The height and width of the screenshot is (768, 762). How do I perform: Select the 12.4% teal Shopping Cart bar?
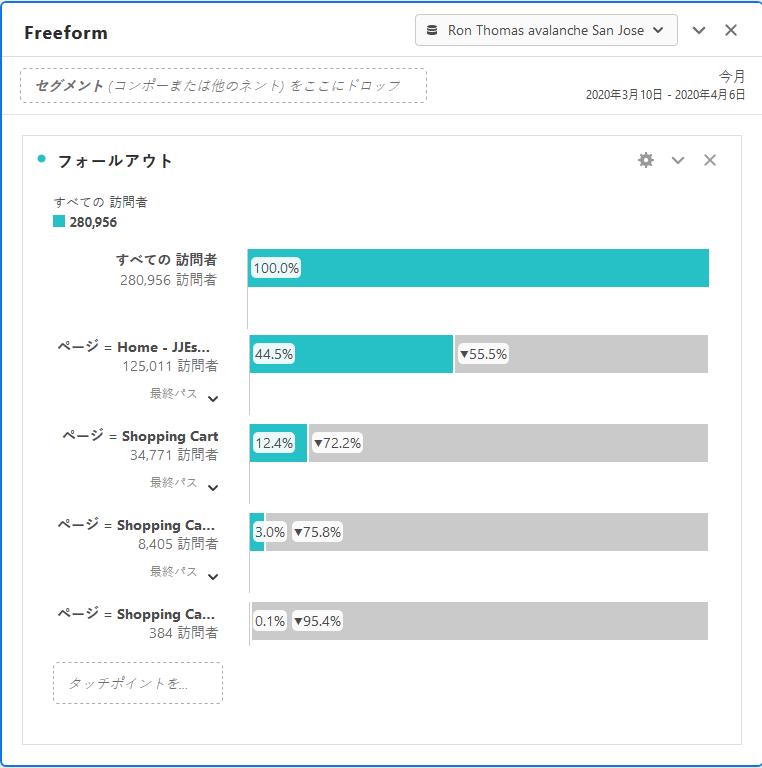(x=278, y=443)
